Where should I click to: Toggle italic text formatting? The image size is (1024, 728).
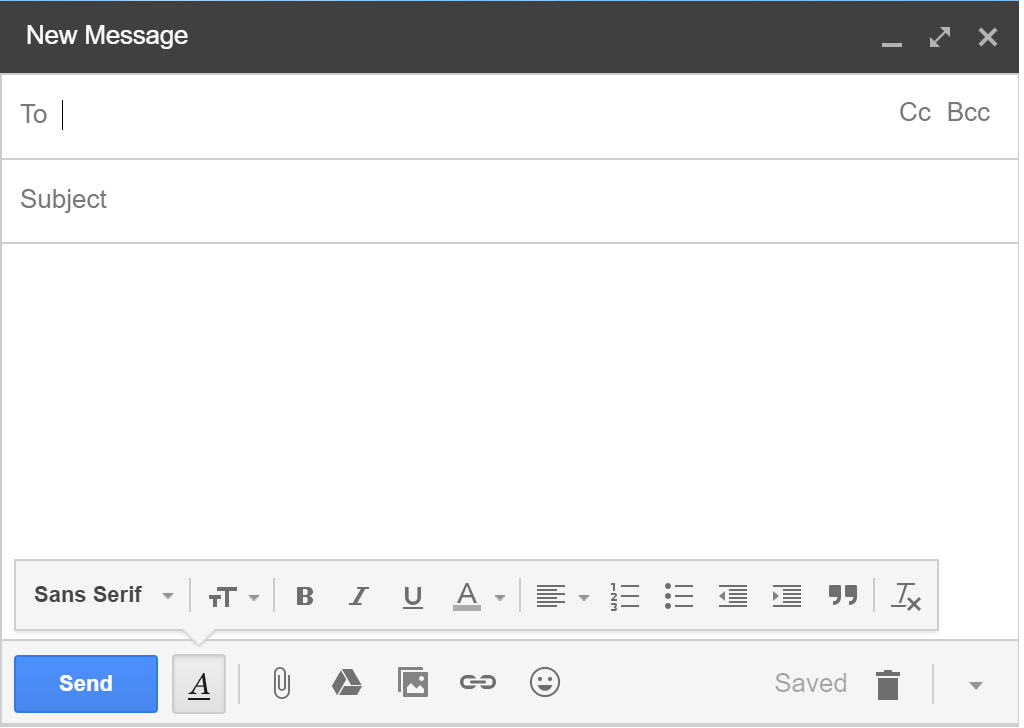pyautogui.click(x=358, y=597)
